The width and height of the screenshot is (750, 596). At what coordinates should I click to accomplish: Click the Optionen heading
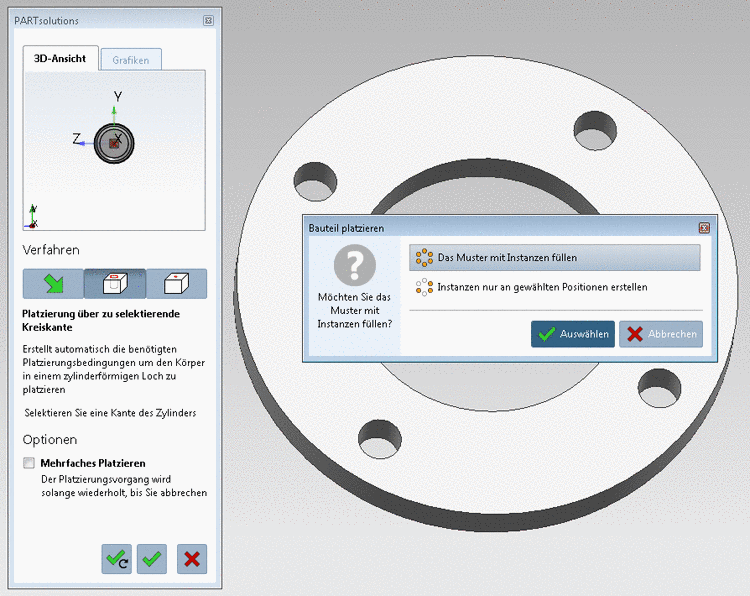click(x=50, y=440)
